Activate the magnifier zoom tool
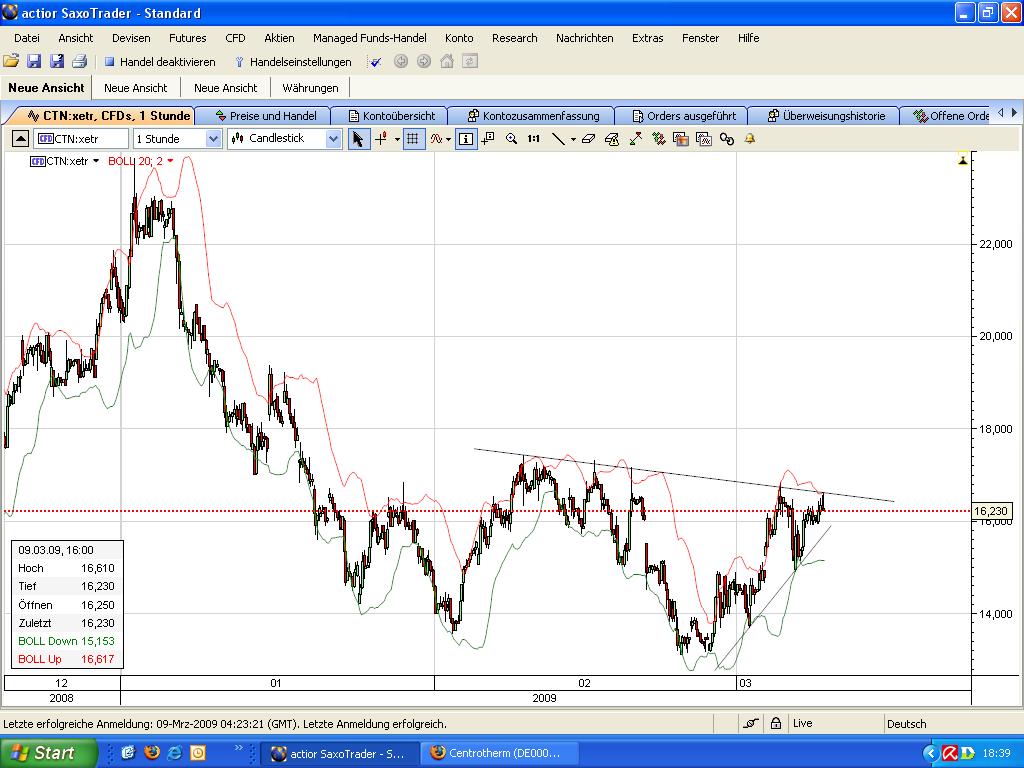The image size is (1024, 768). tap(512, 138)
